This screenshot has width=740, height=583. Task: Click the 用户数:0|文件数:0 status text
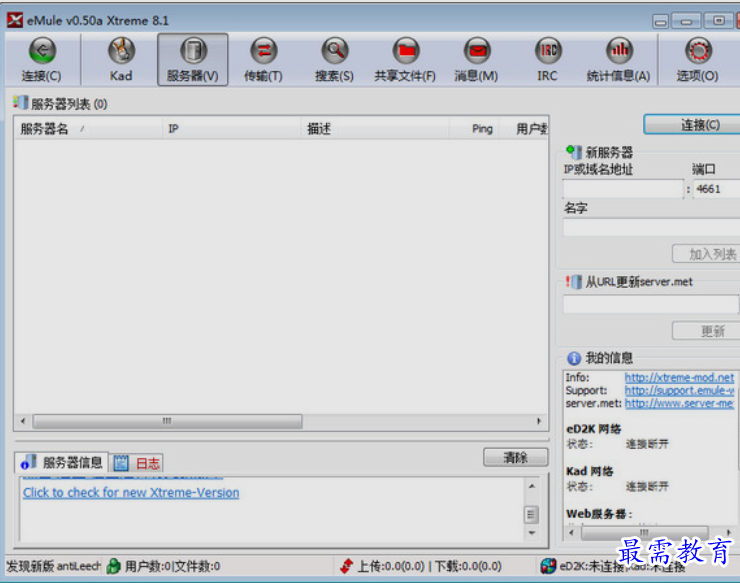coord(173,566)
